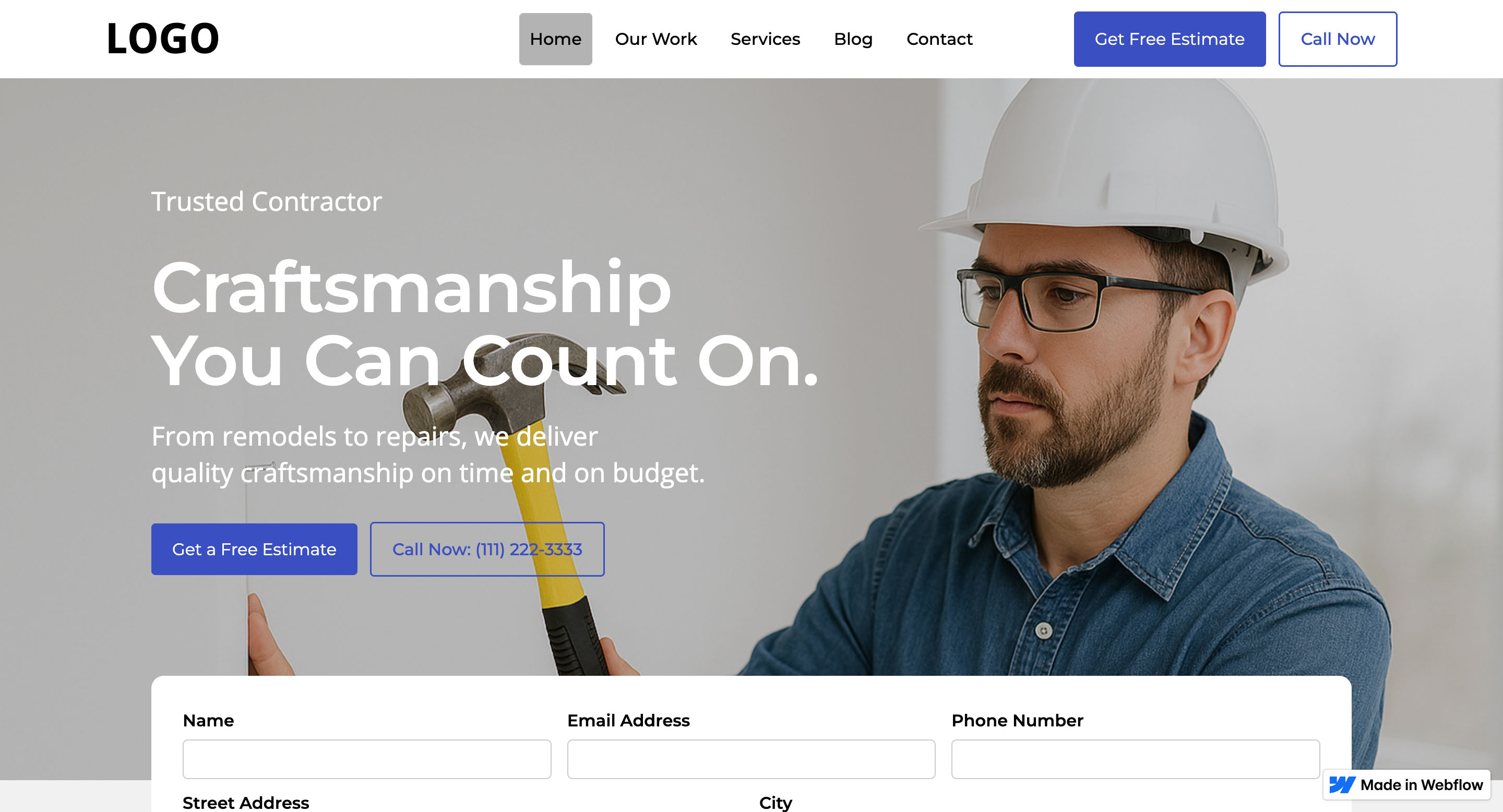Click the Made in Webflow badge
1503x812 pixels.
(1407, 784)
